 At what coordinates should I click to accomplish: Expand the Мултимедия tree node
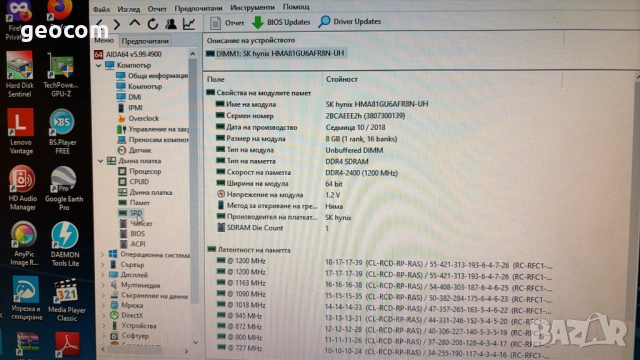(103, 285)
